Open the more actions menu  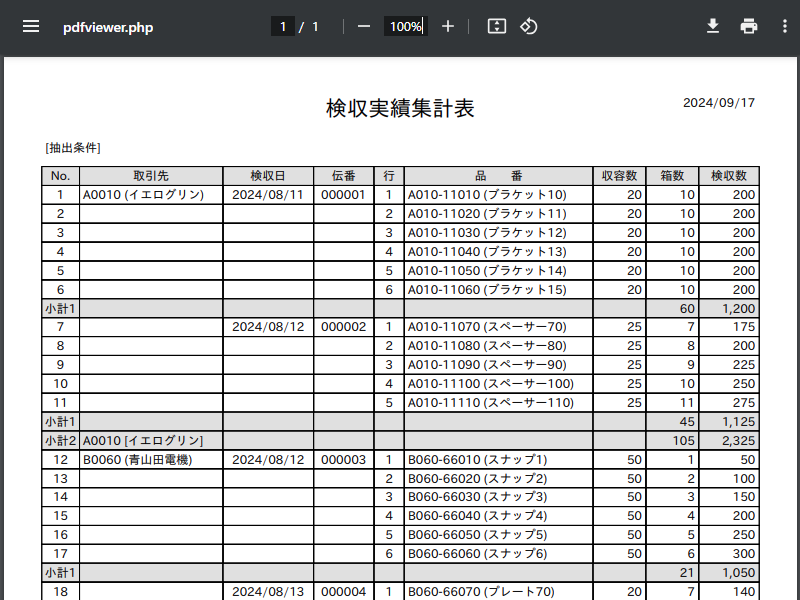click(x=785, y=27)
